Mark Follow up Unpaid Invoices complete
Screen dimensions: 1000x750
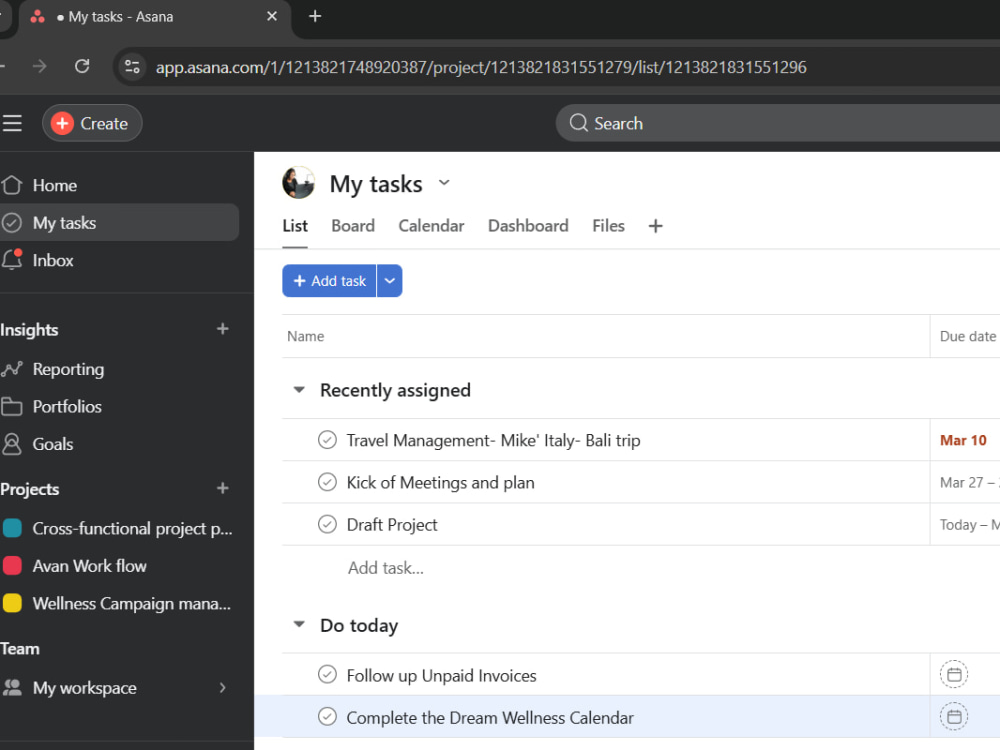327,674
